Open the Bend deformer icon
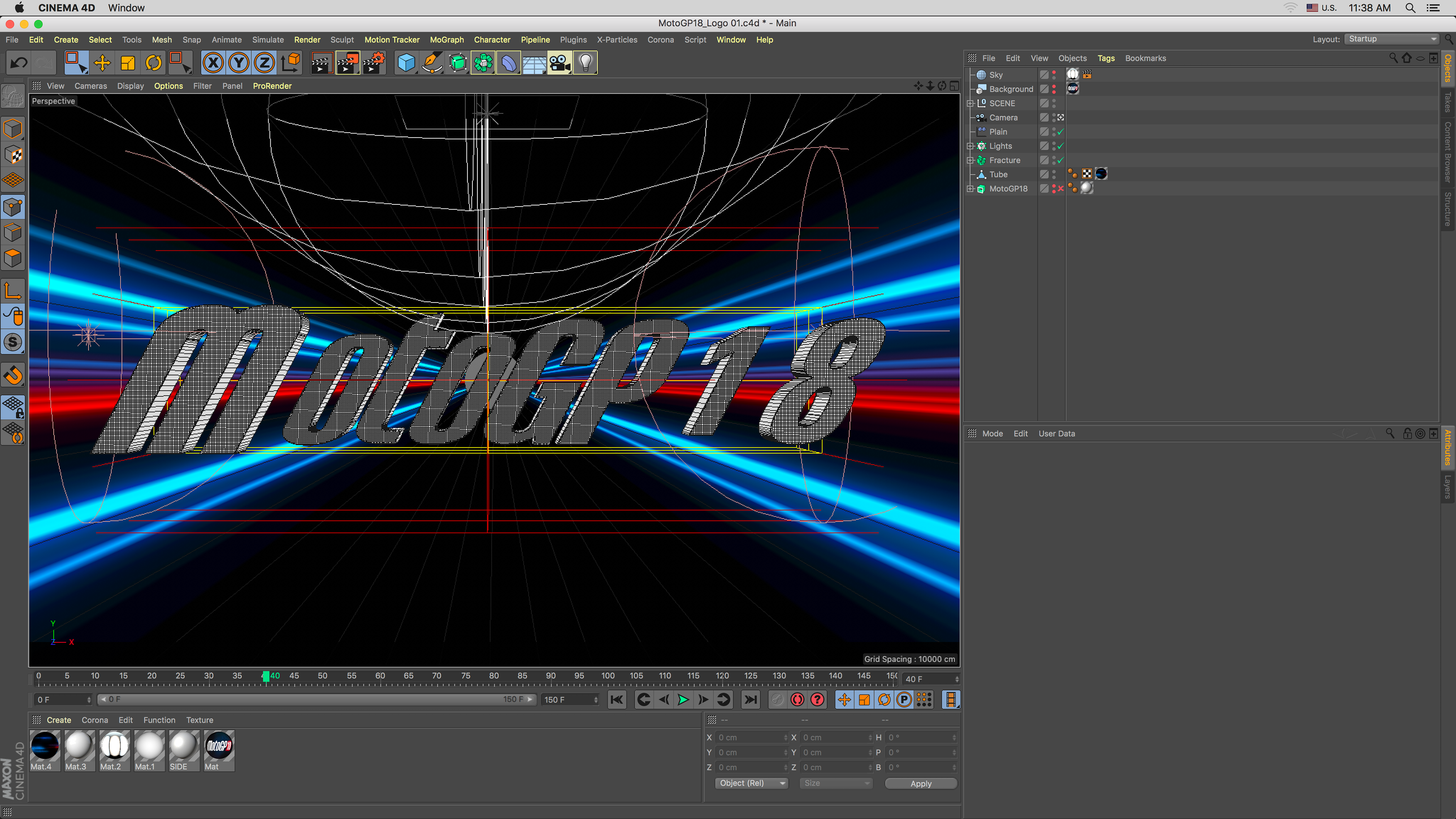This screenshot has width=1456, height=819. coord(509,63)
